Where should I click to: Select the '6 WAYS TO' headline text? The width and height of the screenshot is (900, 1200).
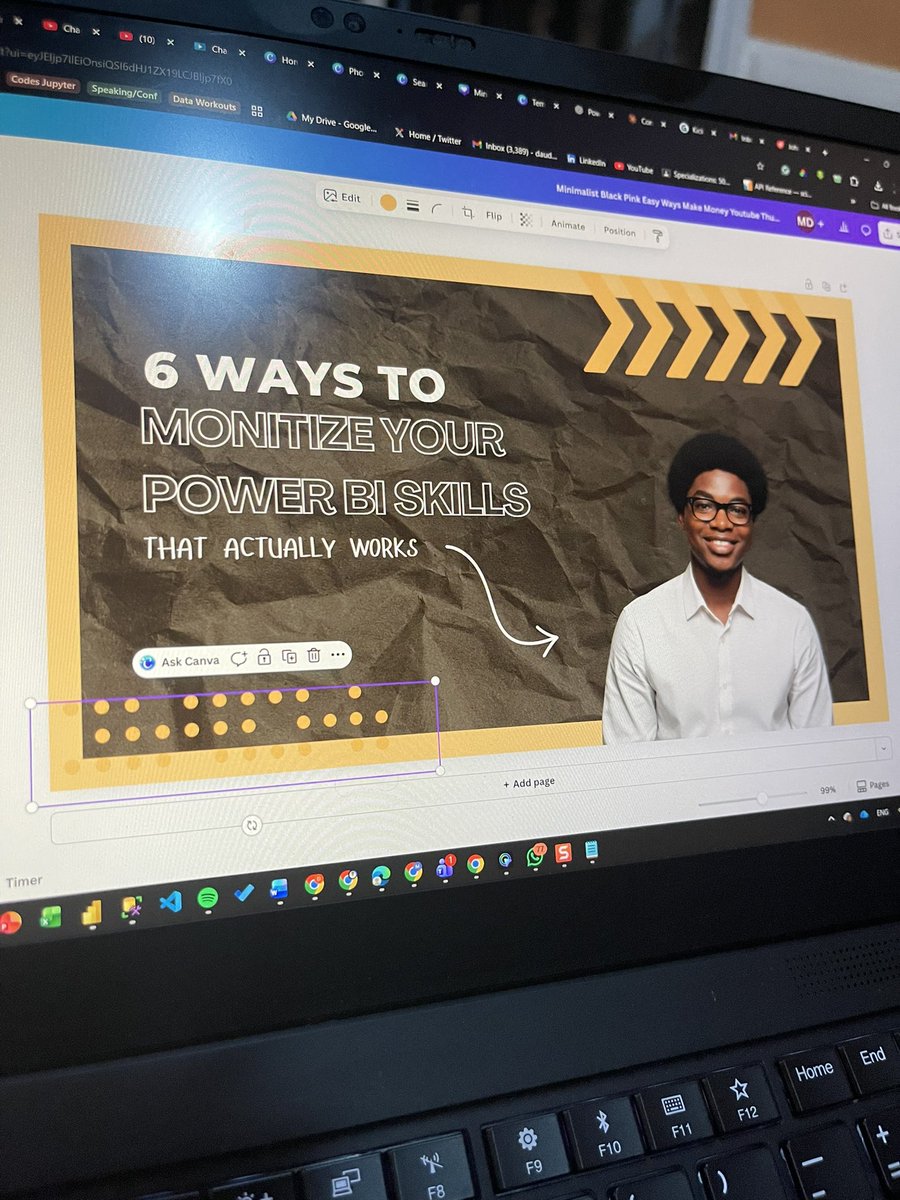(294, 376)
